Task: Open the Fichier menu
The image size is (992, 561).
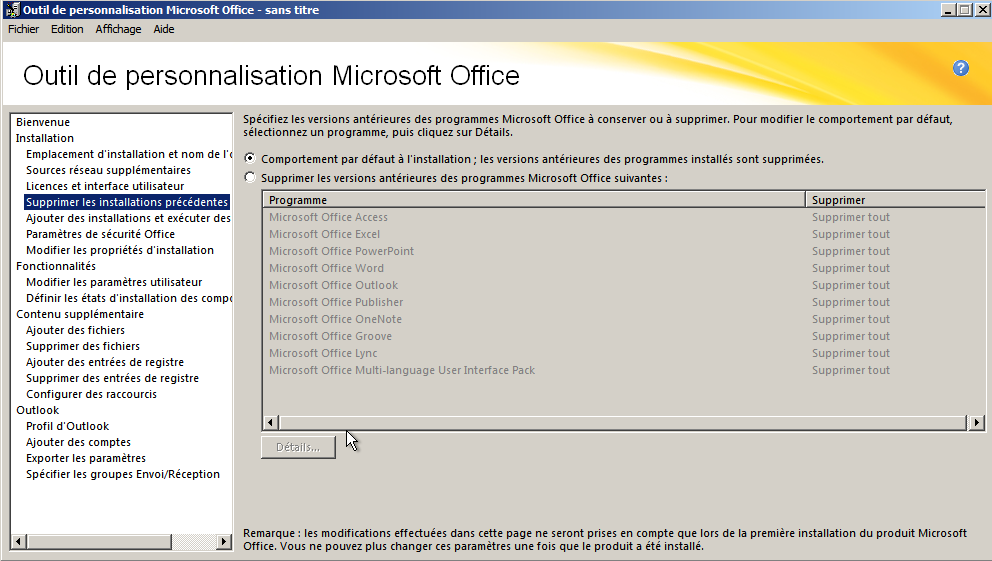Action: tap(23, 29)
